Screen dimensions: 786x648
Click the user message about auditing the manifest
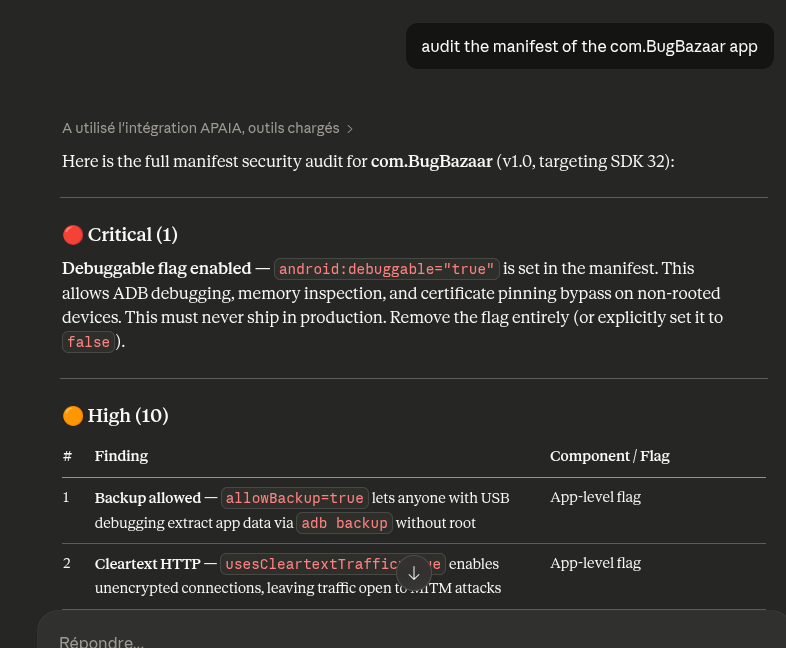(x=589, y=46)
